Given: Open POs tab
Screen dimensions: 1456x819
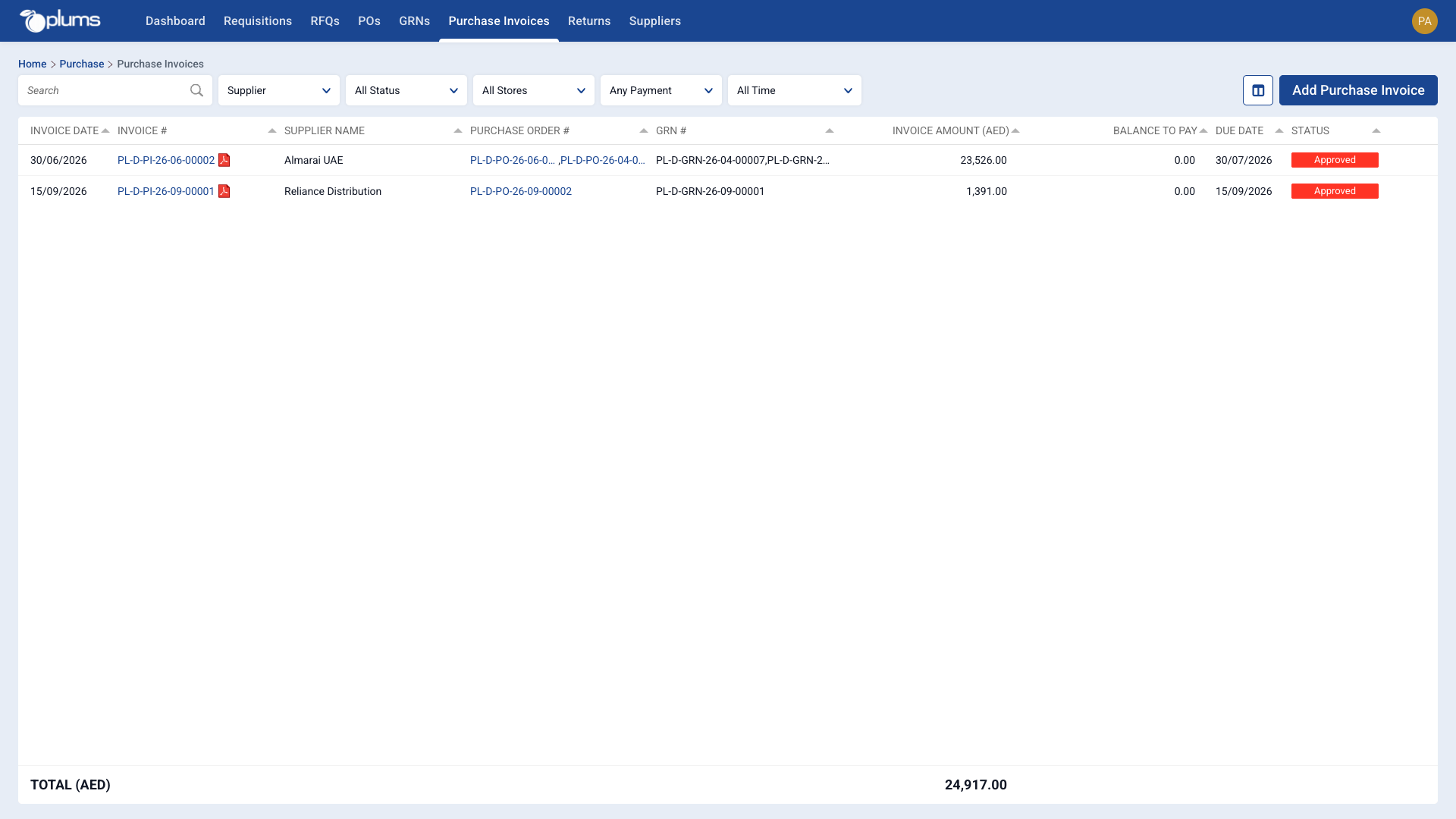Looking at the screenshot, I should click(369, 21).
